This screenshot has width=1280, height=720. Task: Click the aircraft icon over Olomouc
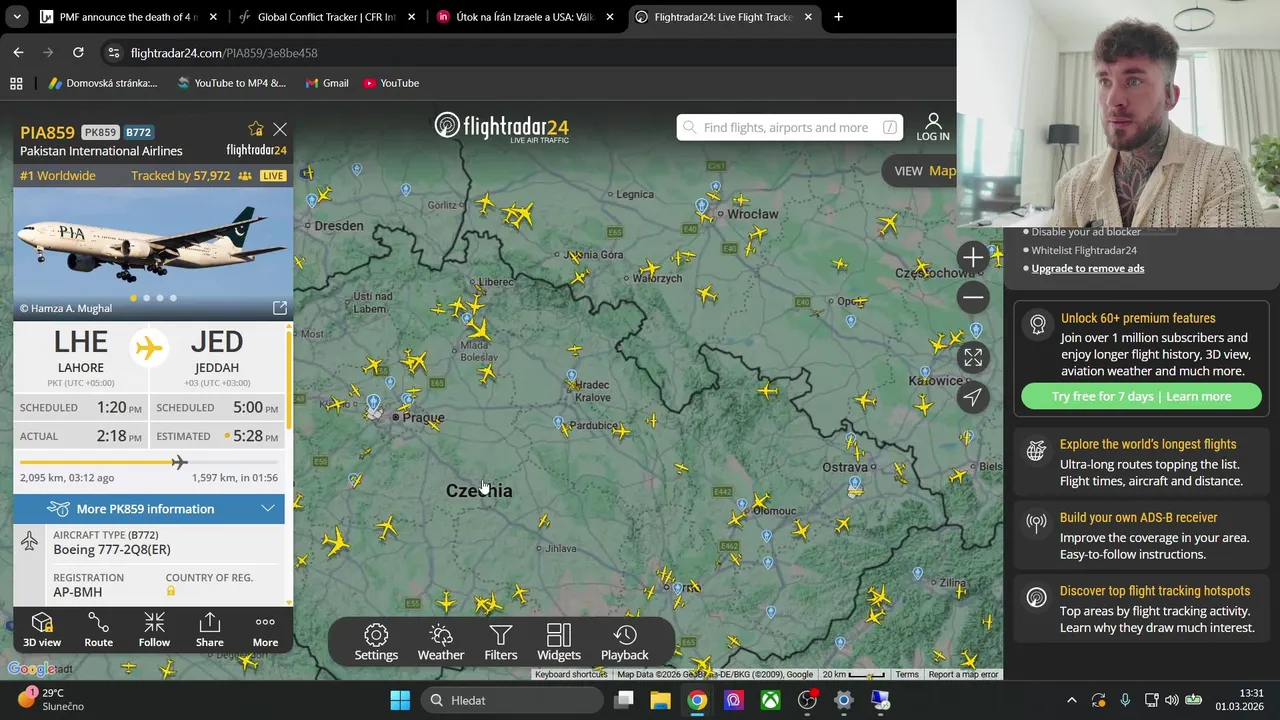(x=762, y=500)
